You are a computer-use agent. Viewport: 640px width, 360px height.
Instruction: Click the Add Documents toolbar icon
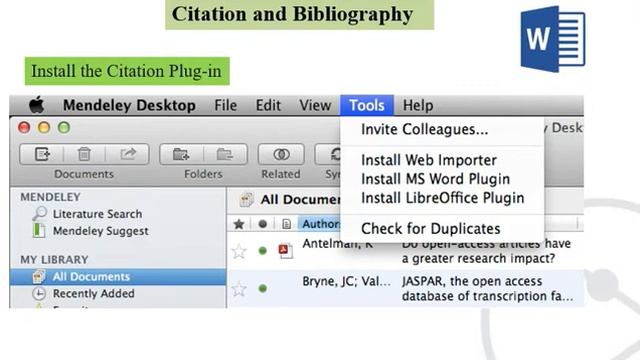point(42,154)
